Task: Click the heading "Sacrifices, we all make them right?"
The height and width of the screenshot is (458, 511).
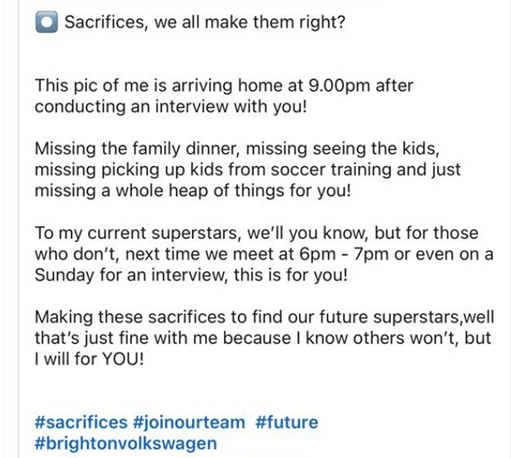Action: tap(205, 22)
